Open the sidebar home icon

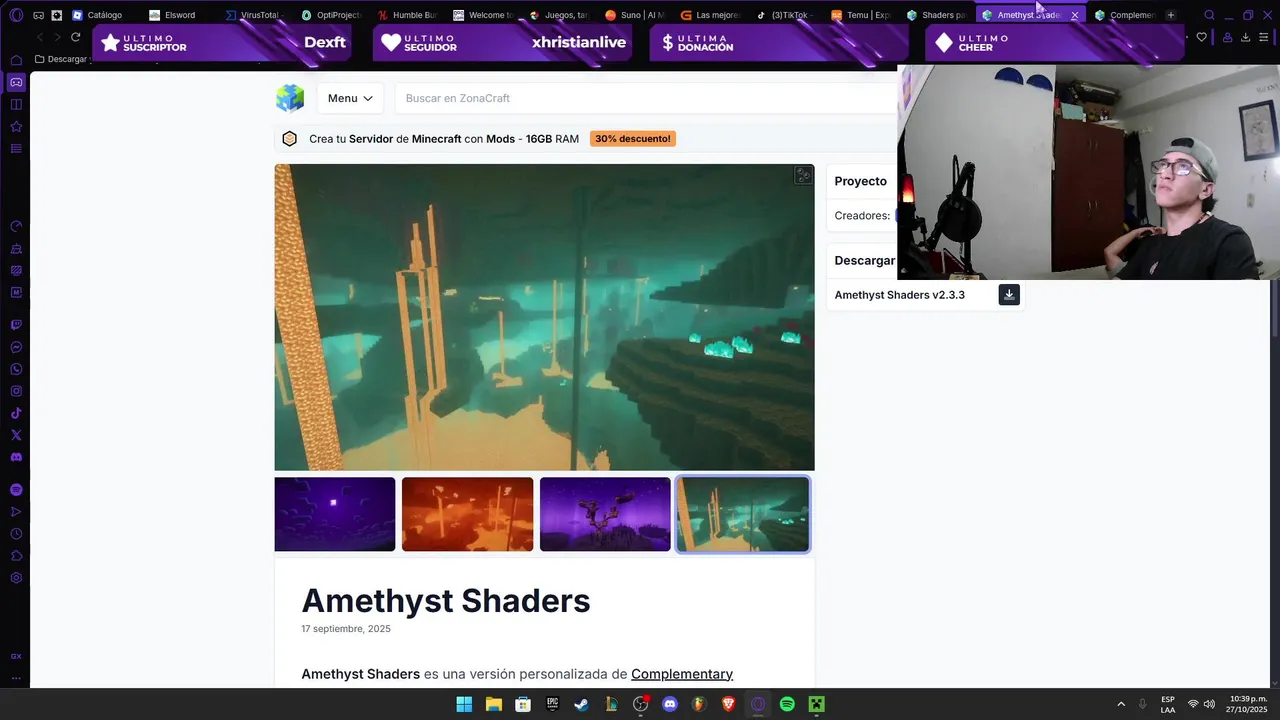[x=16, y=60]
